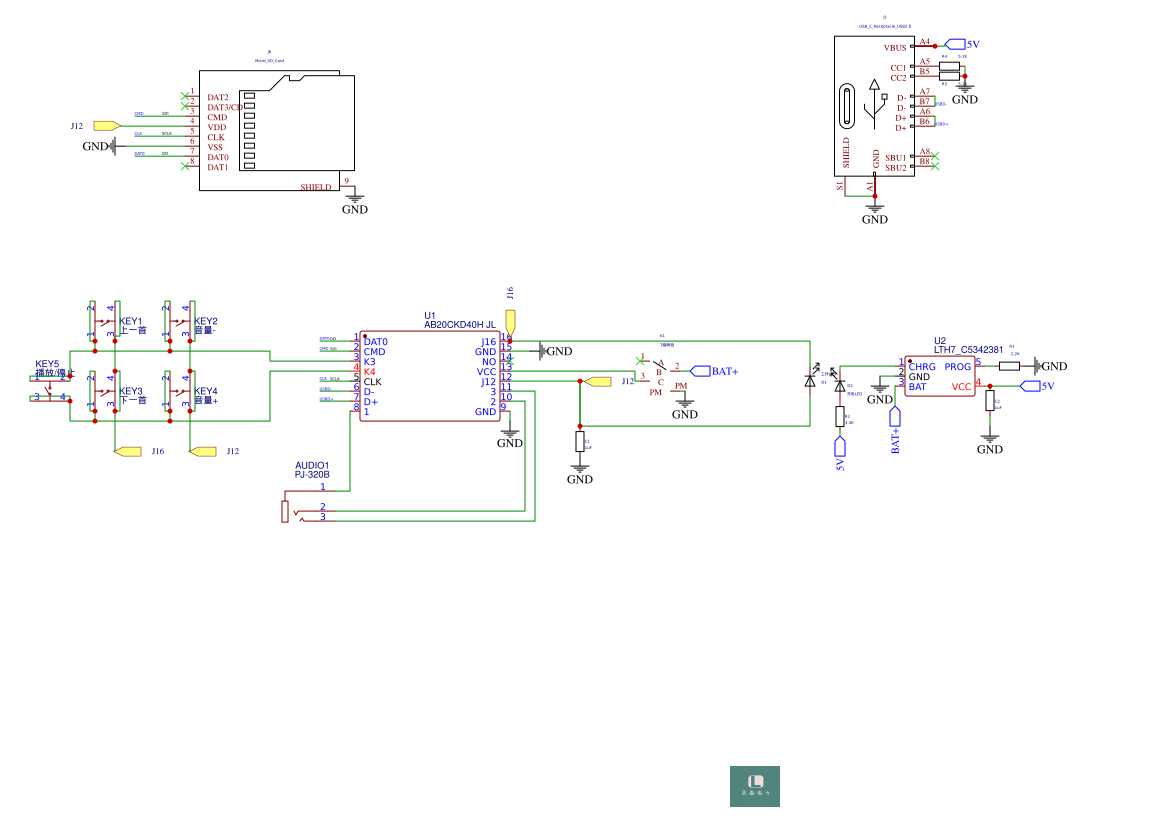This screenshot has width=1169, height=827.
Task: Select the U2 LTH7 charger IC body
Action: pos(940,377)
